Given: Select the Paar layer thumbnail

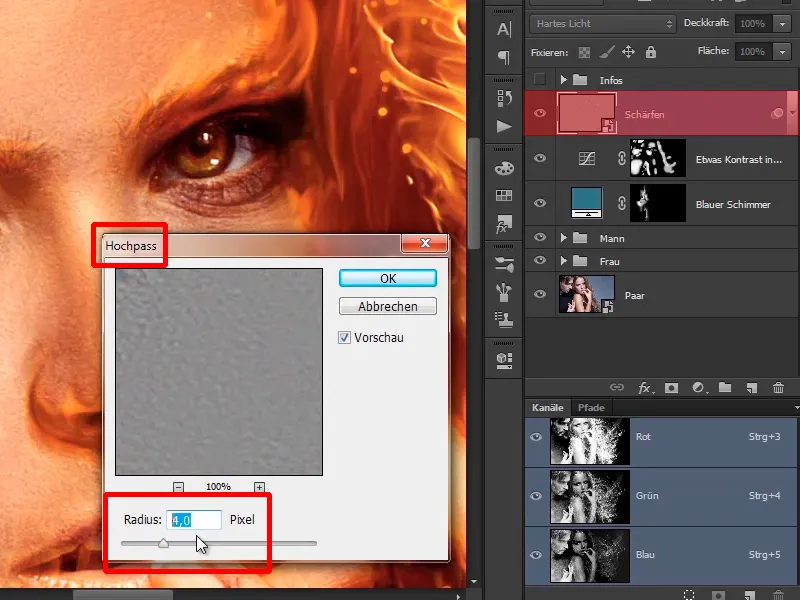Looking at the screenshot, I should pyautogui.click(x=587, y=294).
